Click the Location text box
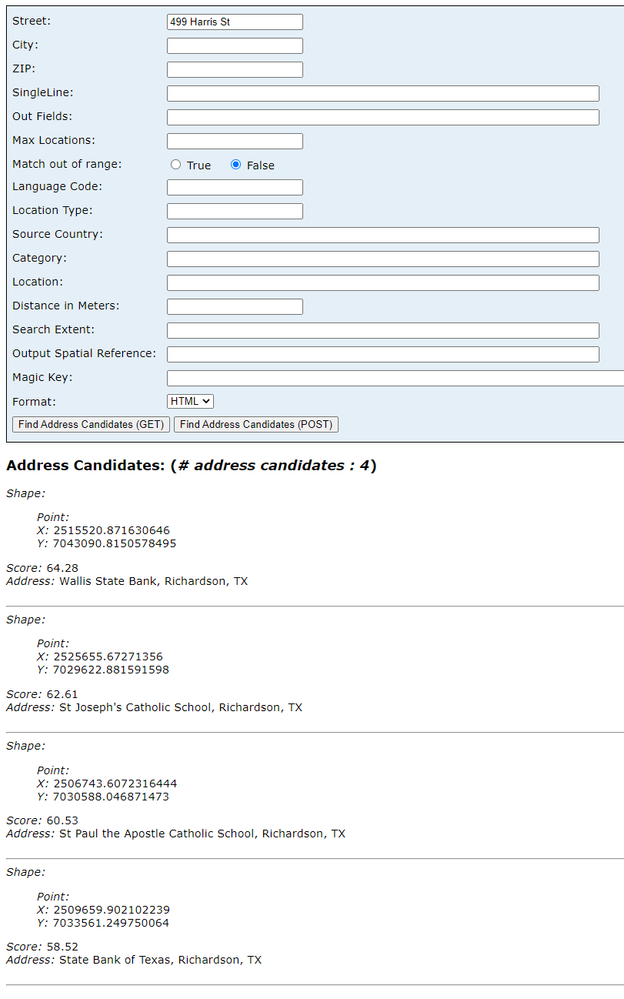The height and width of the screenshot is (999, 624). (383, 283)
